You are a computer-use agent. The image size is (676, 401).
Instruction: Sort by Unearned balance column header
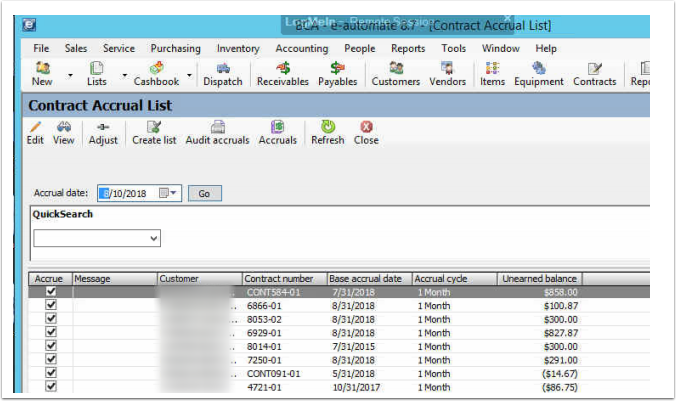click(x=539, y=279)
